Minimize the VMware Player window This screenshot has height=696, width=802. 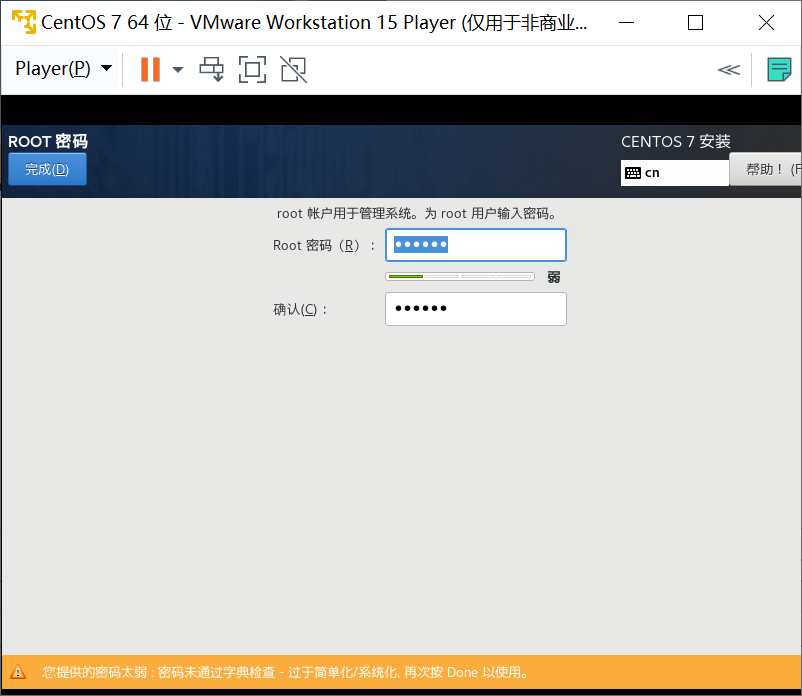point(626,23)
